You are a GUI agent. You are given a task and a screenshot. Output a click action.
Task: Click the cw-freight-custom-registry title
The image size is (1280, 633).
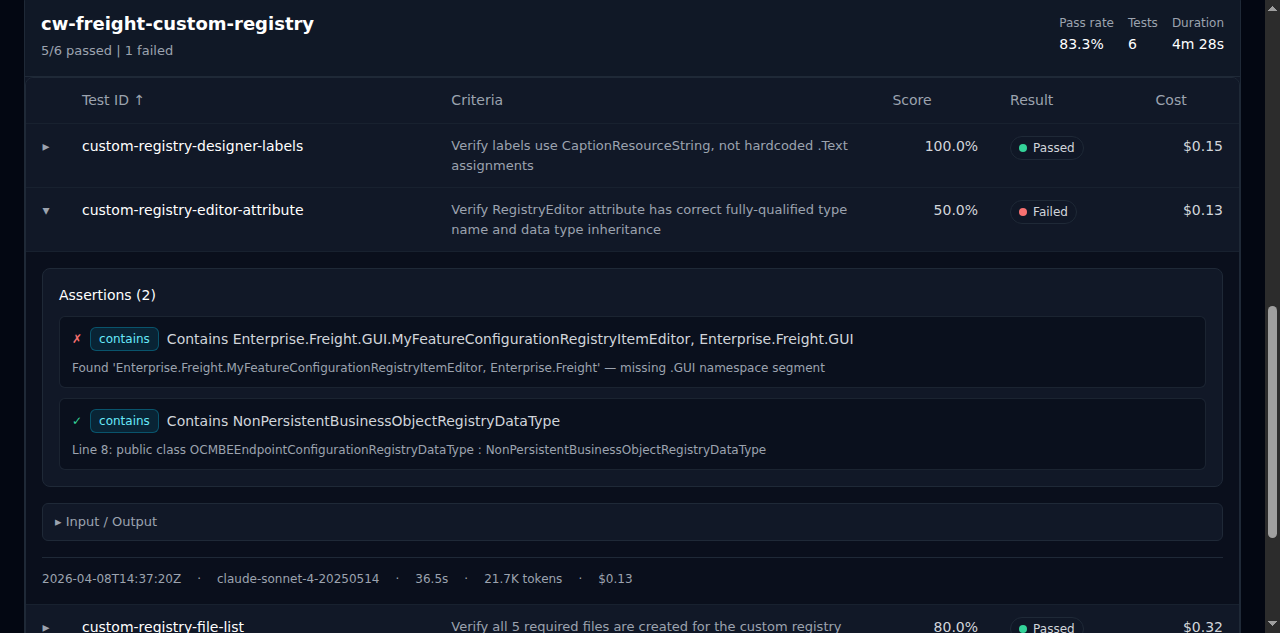177,23
